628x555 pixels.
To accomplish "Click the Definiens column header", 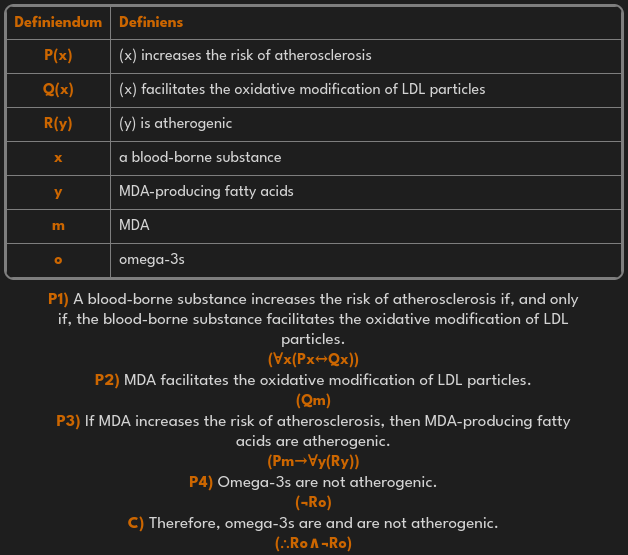I will pyautogui.click(x=151, y=21).
